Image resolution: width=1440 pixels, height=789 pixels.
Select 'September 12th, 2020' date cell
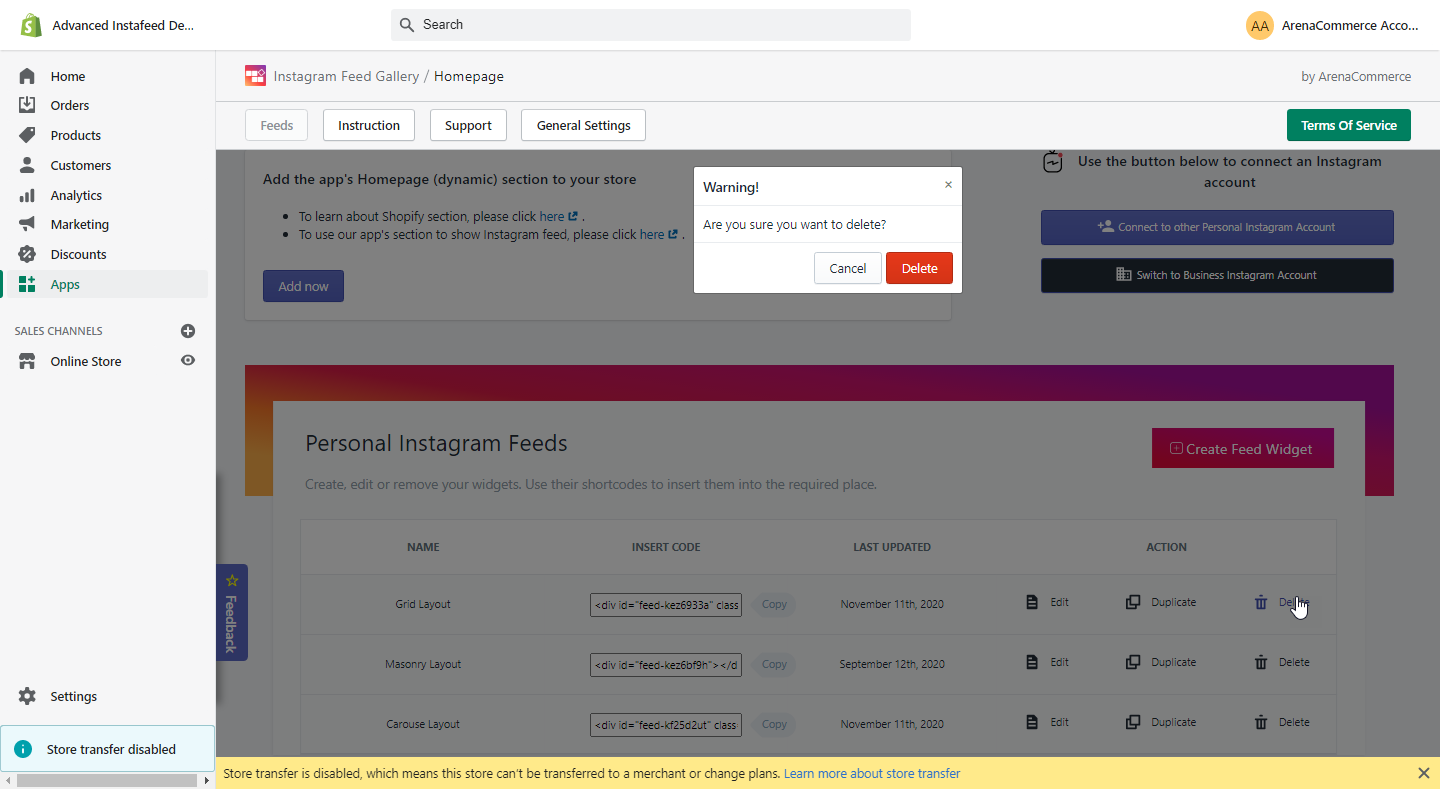coord(892,664)
